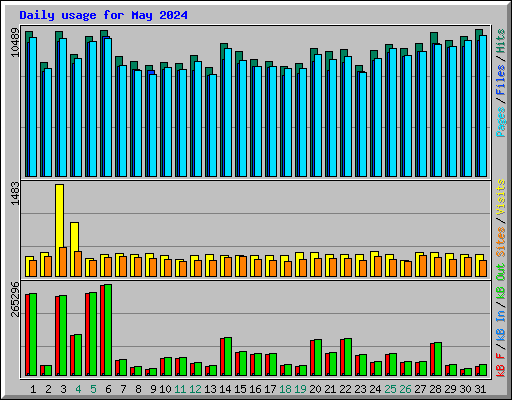Viewport: 512px width, 400px height.
Task: Click the kB In legend label
Action: coord(501,325)
